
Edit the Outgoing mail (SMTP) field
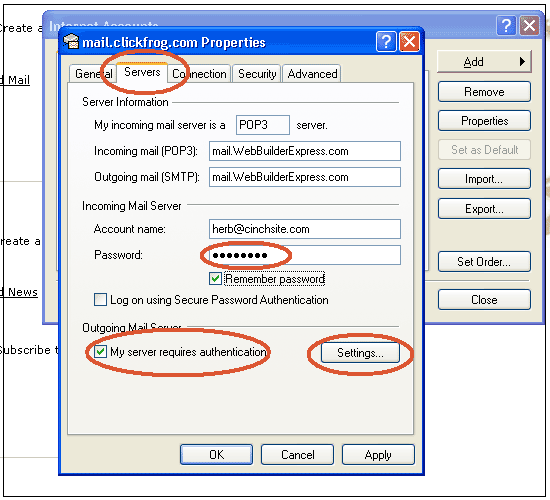coord(304,177)
